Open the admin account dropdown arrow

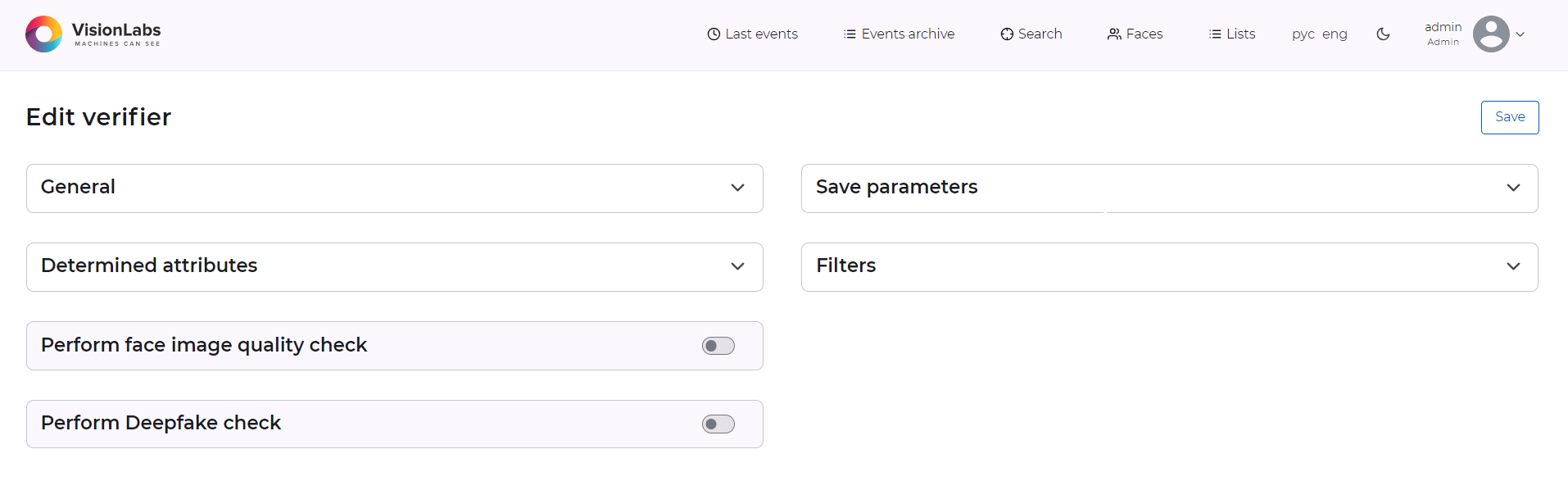click(1520, 34)
